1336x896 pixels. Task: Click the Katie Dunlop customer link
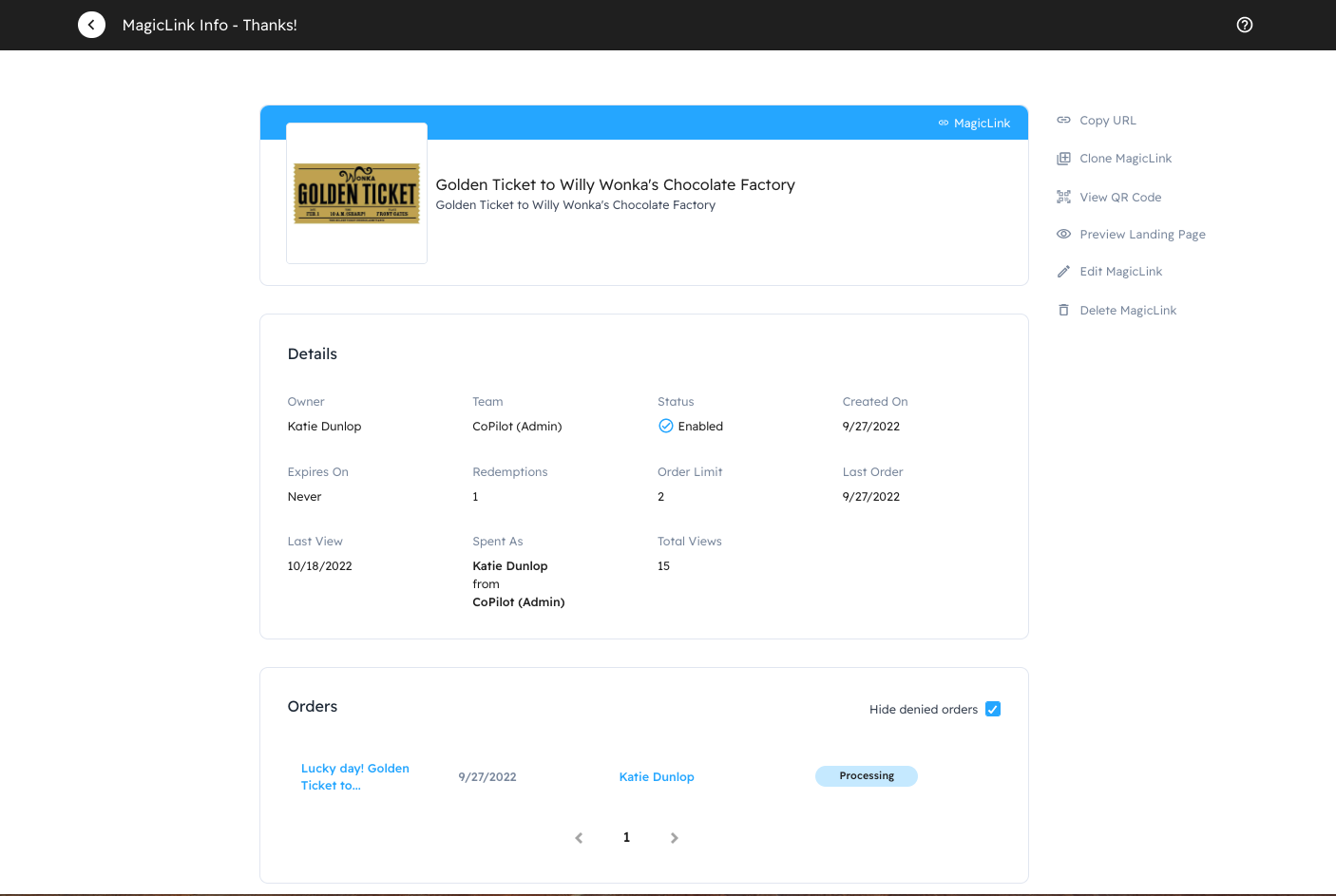(x=657, y=776)
